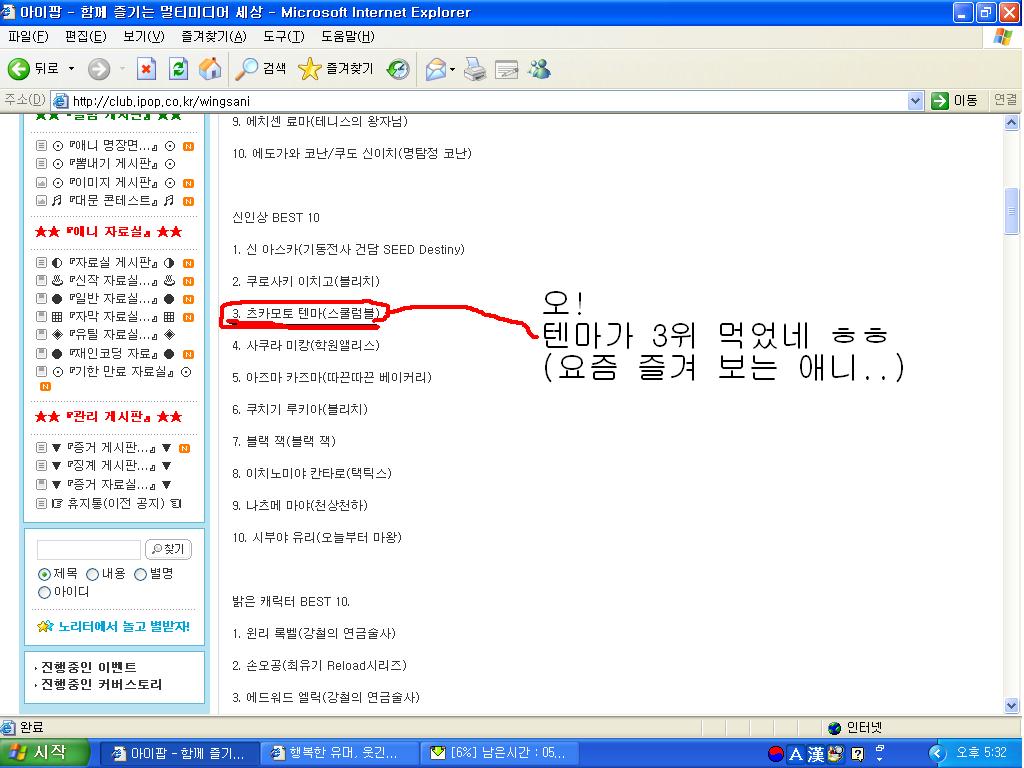Click the sidebar search text field
This screenshot has width=1024, height=768.
pyautogui.click(x=89, y=550)
